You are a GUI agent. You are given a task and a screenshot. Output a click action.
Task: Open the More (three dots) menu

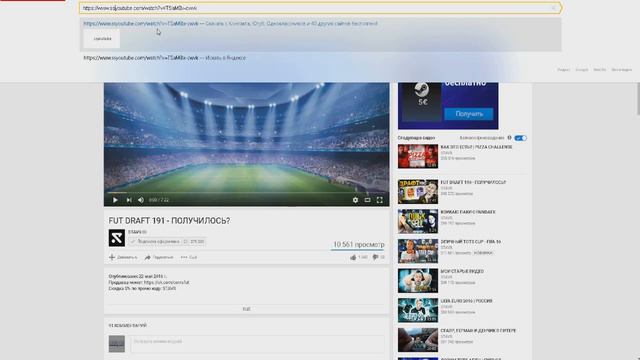click(189, 257)
